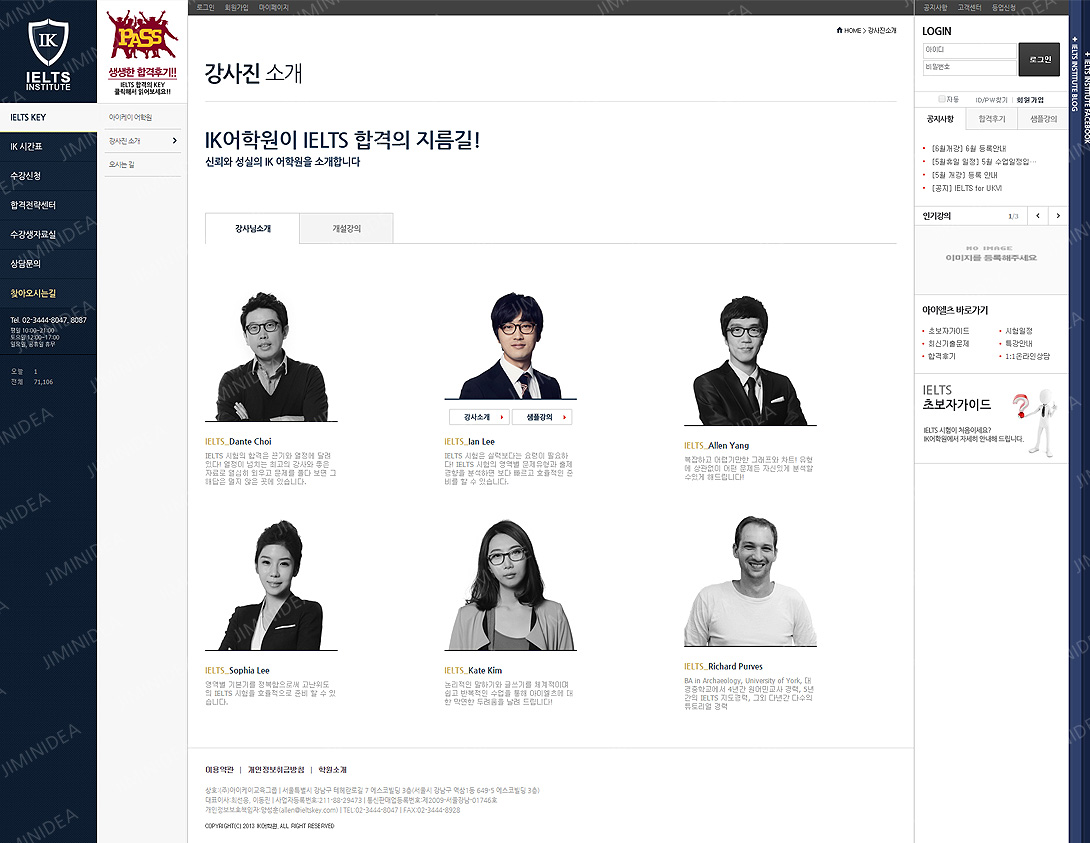Open 고객센터 in the top-right bar
The width and height of the screenshot is (1090, 843).
[969, 7]
